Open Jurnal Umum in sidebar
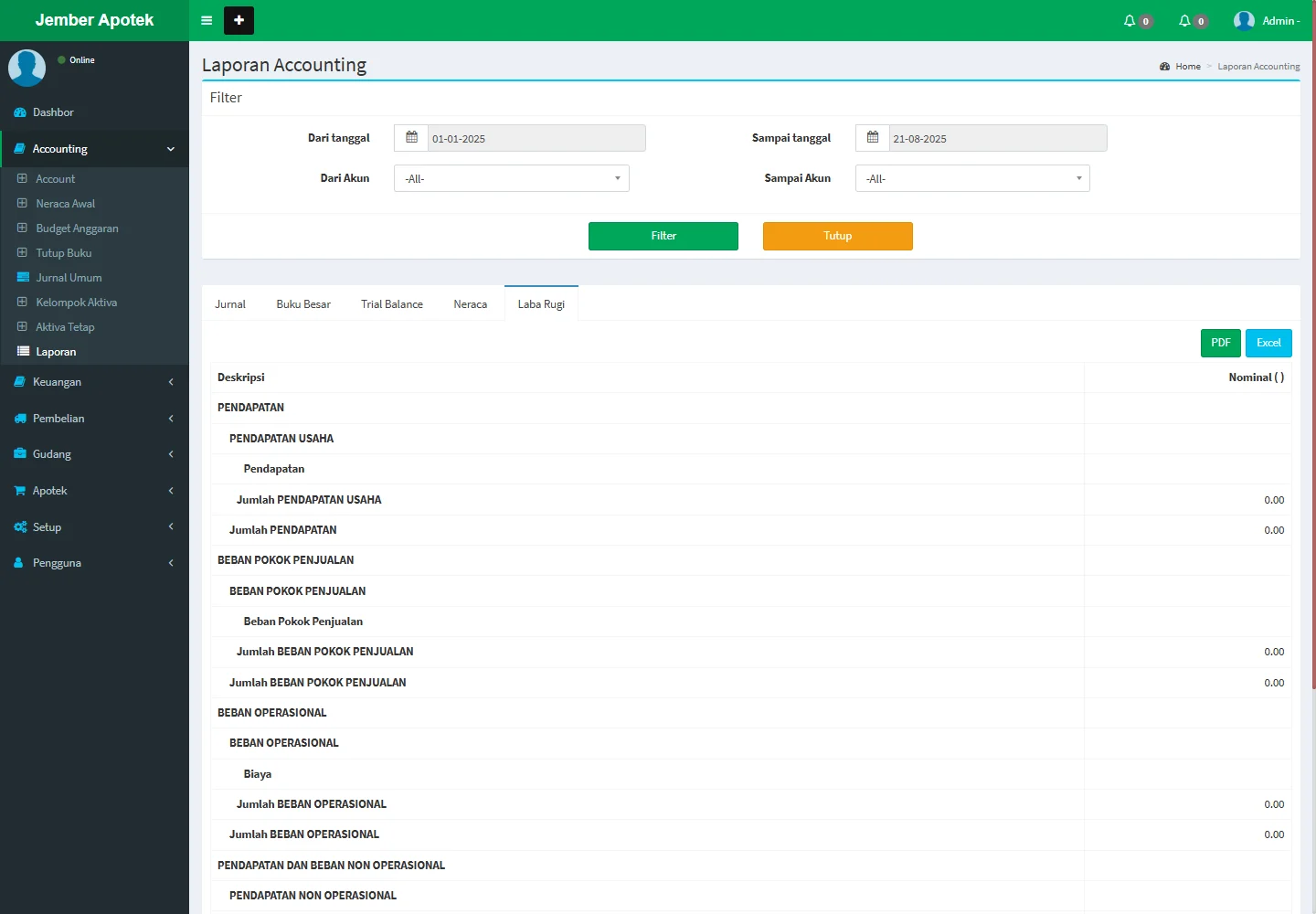 [x=69, y=278]
